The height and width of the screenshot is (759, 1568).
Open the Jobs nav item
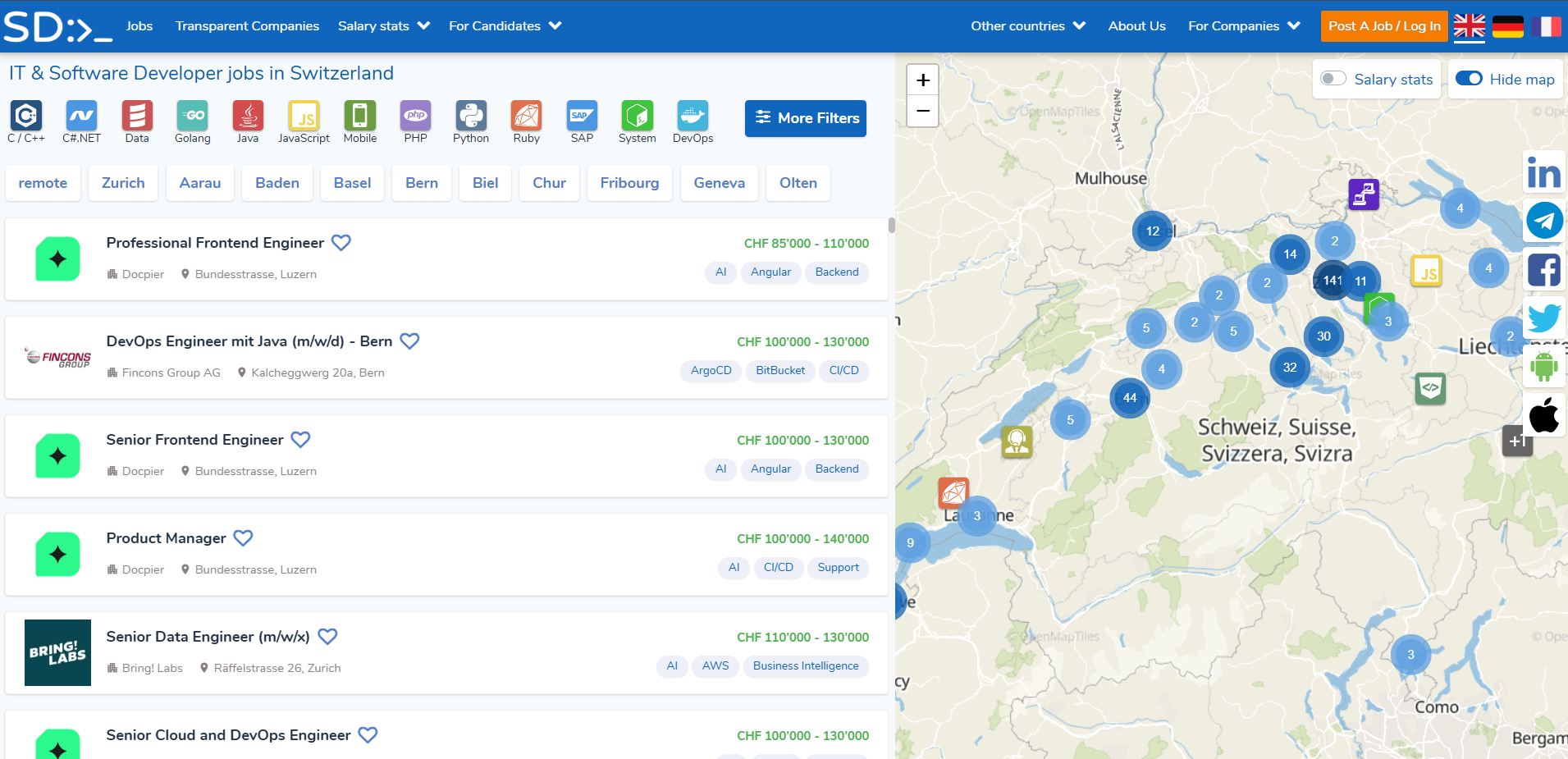[139, 26]
